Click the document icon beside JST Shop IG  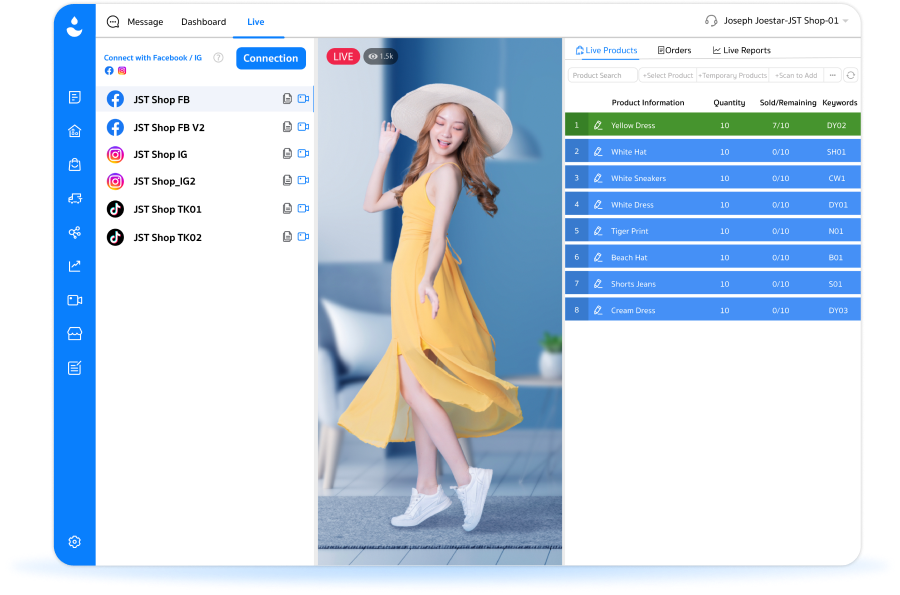coord(288,154)
